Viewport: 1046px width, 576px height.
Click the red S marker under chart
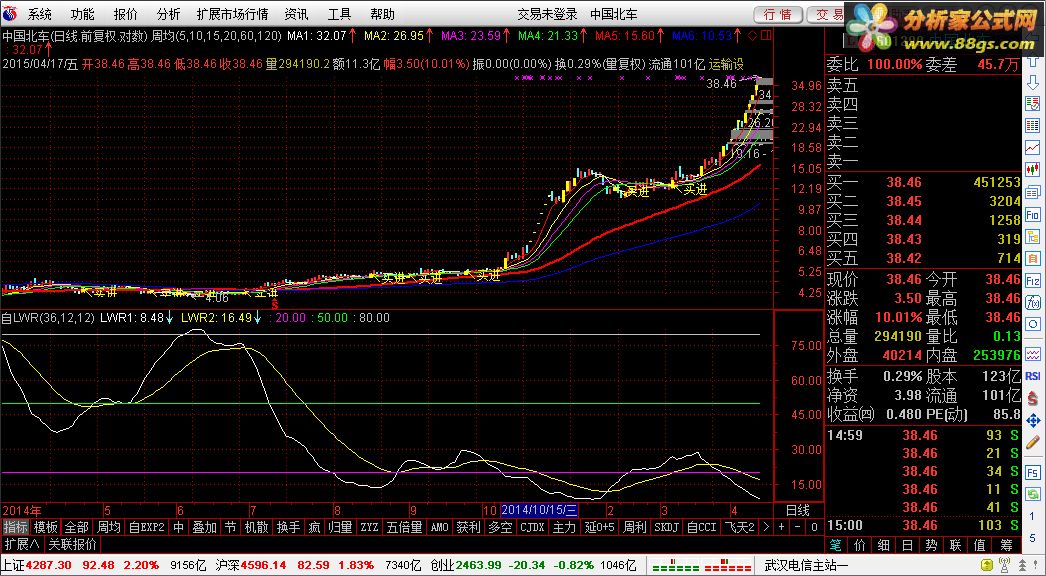(x=274, y=303)
